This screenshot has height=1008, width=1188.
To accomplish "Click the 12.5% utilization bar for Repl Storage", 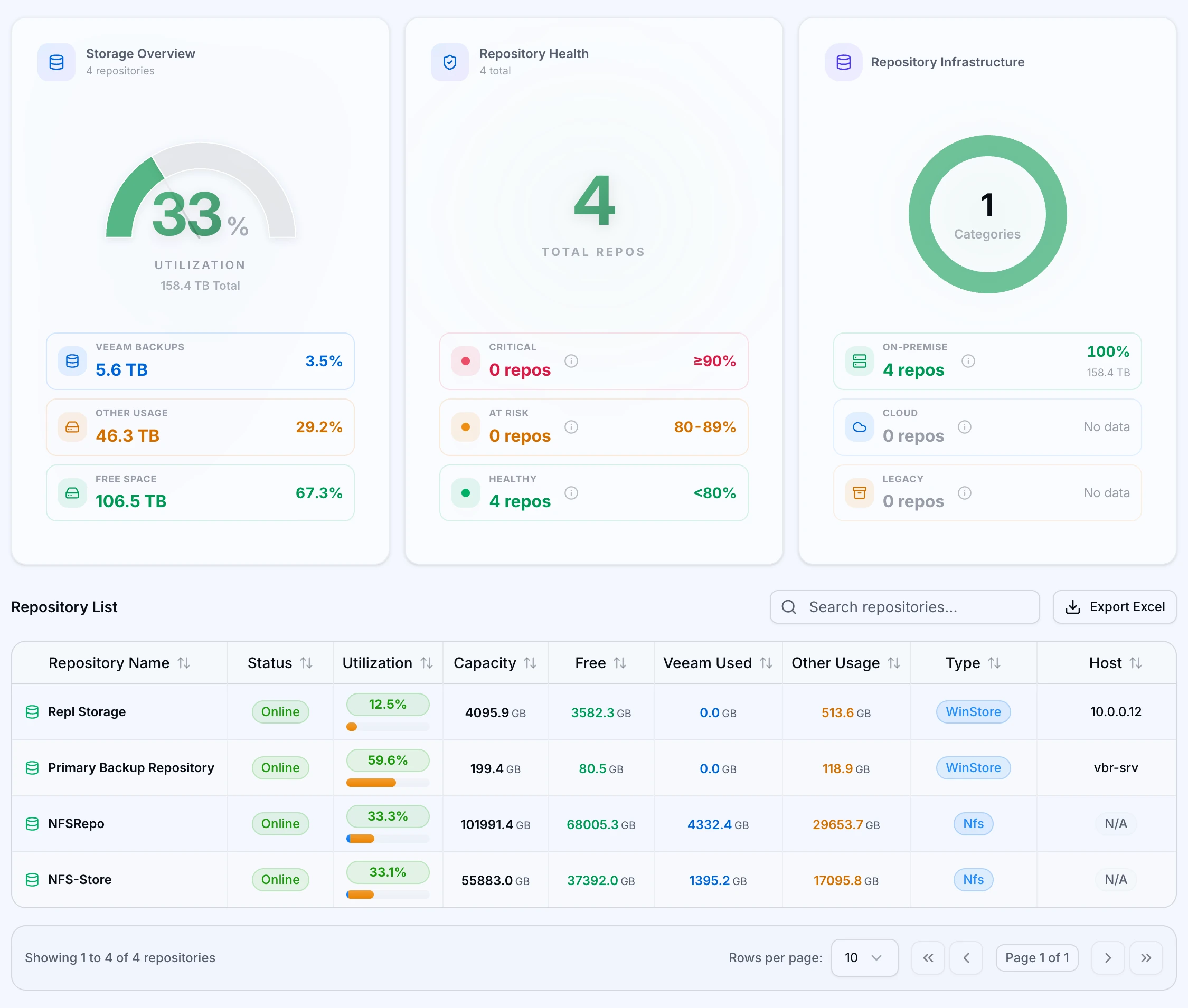I will pos(388,727).
